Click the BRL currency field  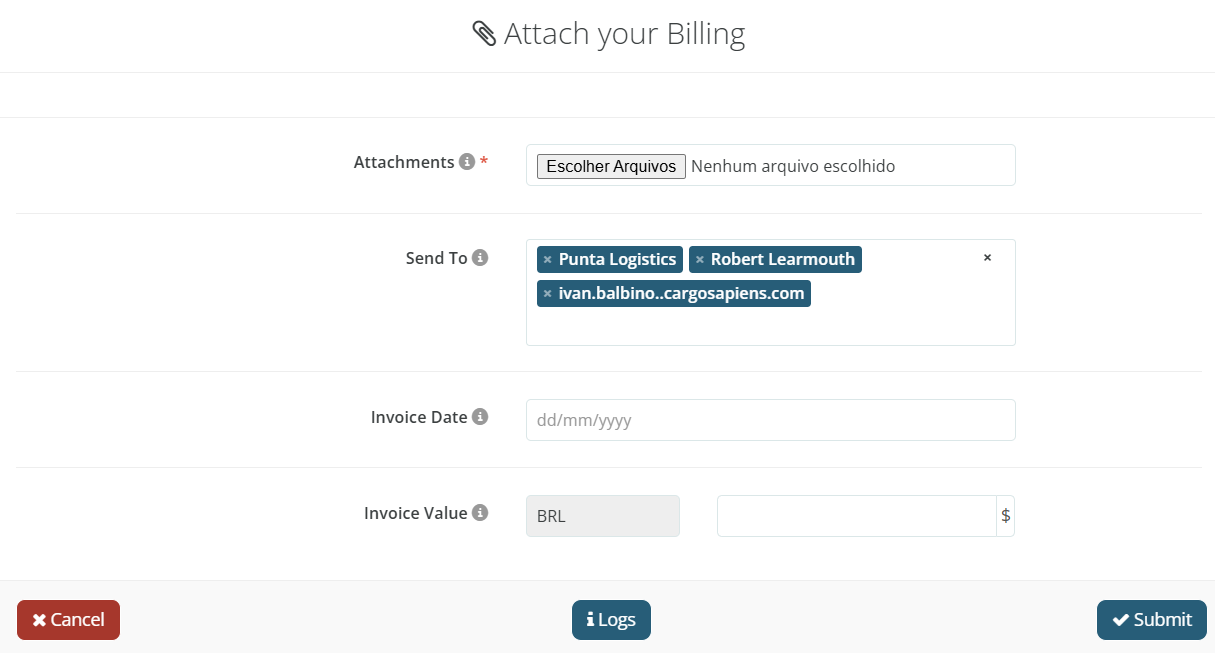(x=602, y=516)
